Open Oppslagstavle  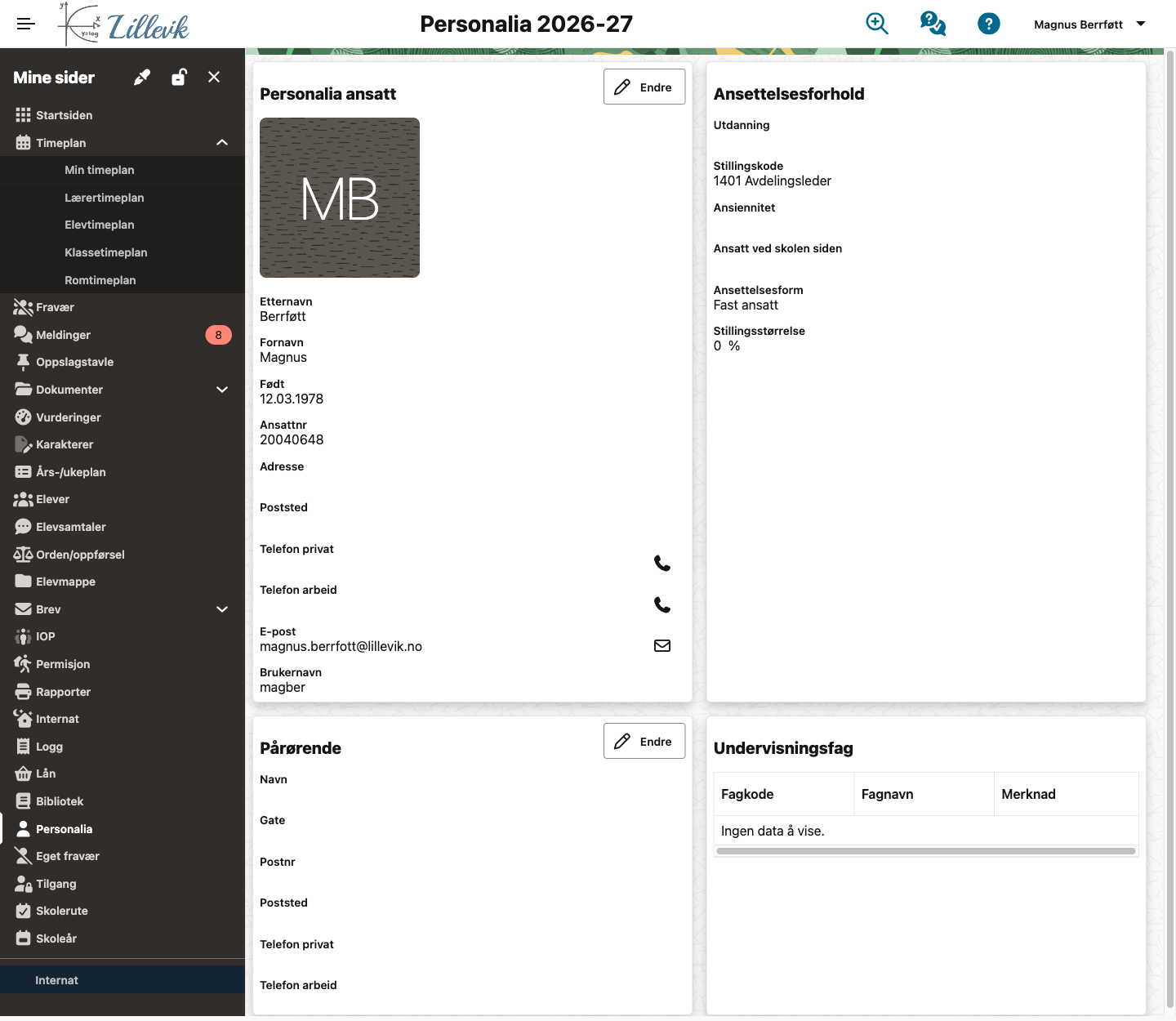coord(122,362)
